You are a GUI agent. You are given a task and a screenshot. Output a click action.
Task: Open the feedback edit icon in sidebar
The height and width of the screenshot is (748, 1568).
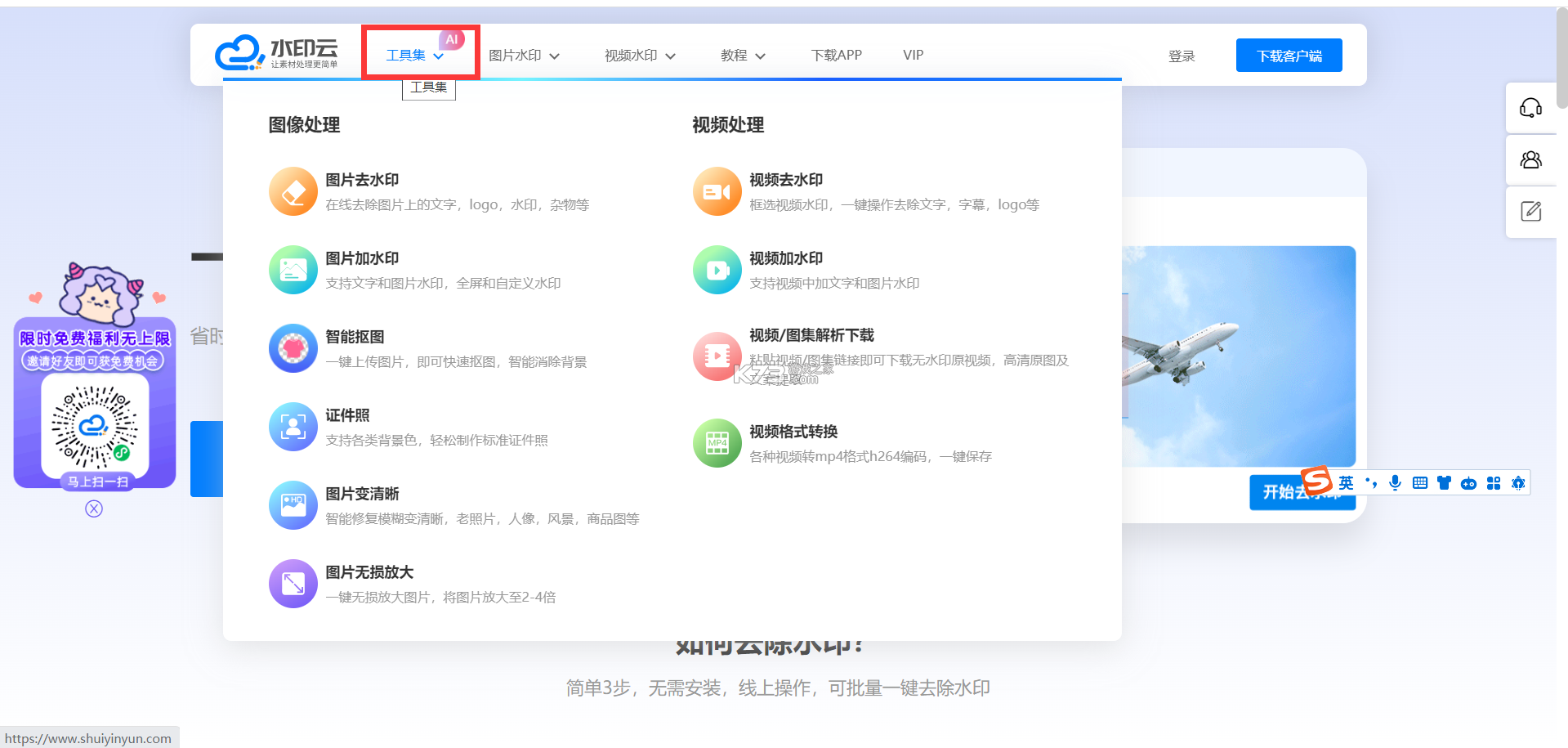pos(1530,211)
